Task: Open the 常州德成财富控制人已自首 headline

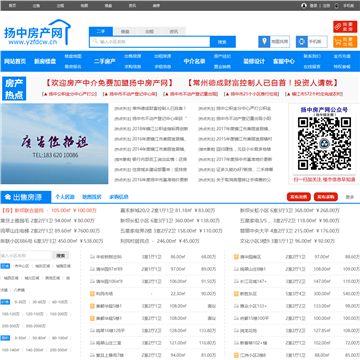Action: 263,83
